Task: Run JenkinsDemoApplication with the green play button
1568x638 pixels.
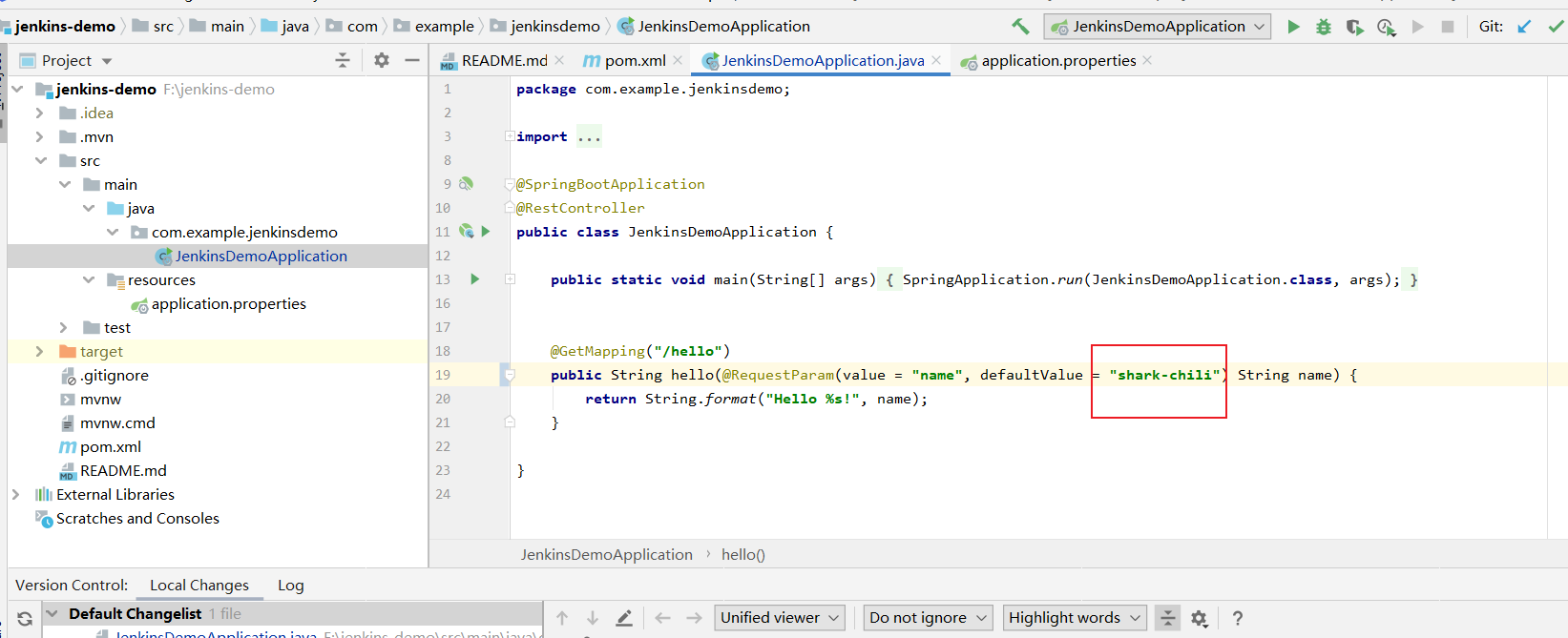Action: [1293, 27]
